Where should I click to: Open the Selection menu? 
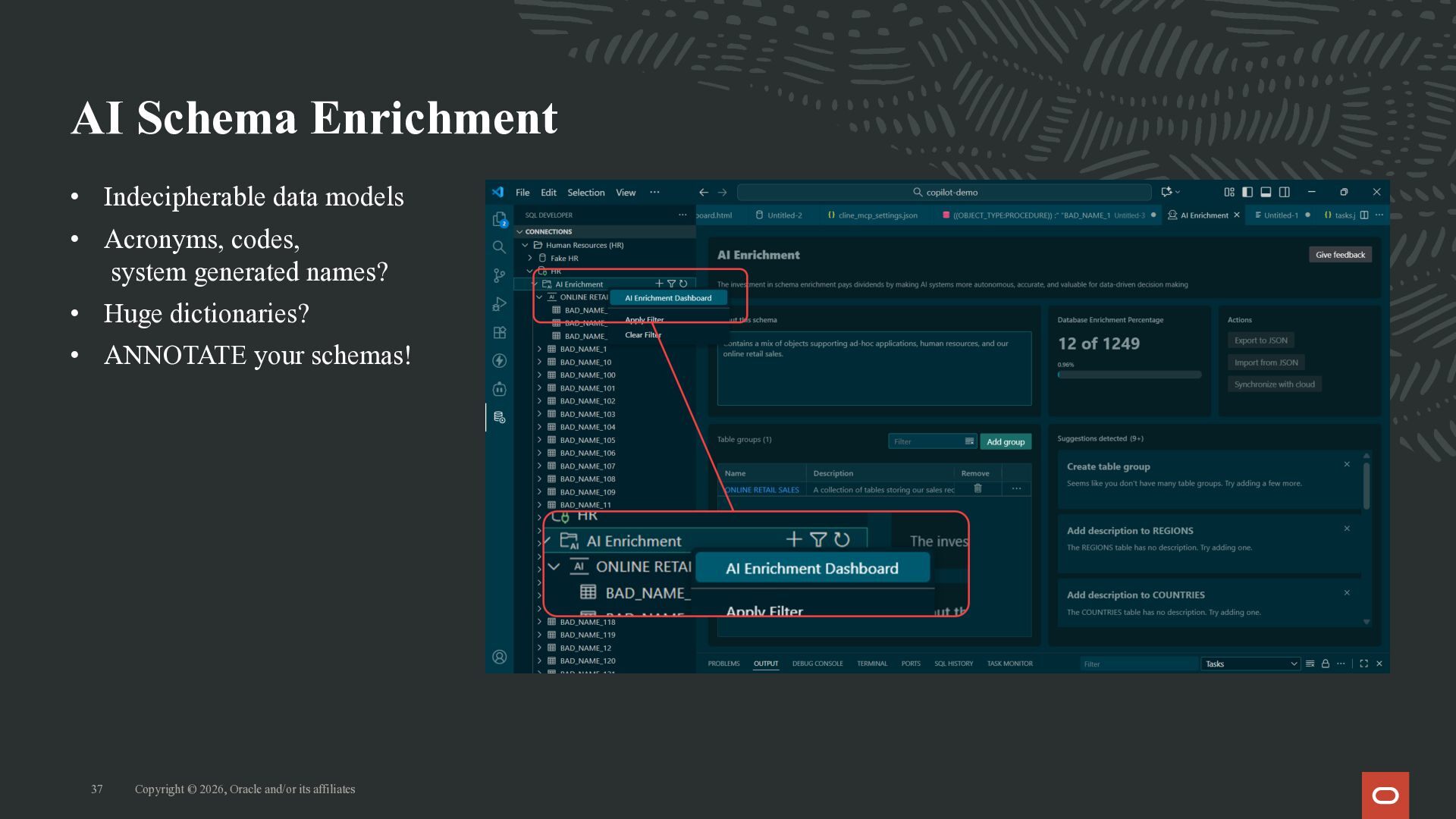coord(586,193)
